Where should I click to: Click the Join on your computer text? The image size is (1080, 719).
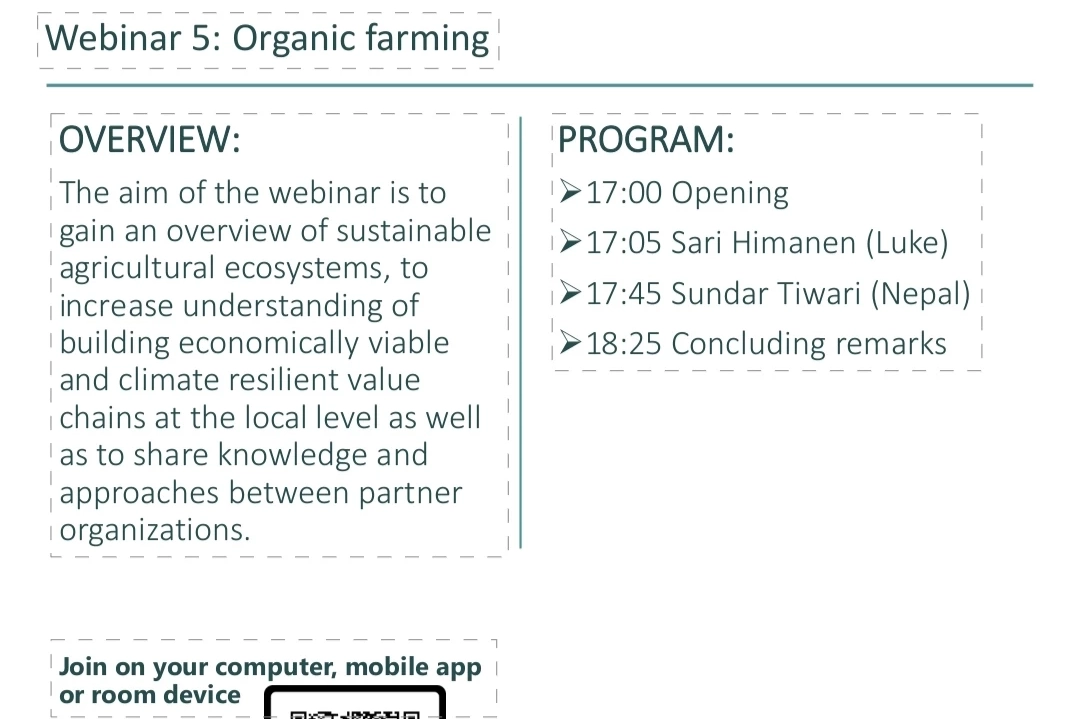270,667
